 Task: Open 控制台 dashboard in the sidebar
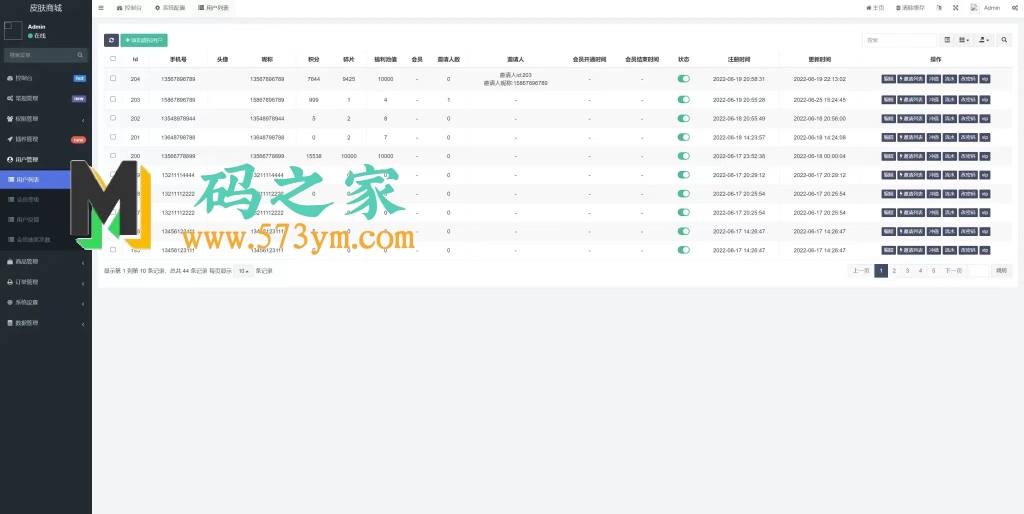[x=46, y=78]
